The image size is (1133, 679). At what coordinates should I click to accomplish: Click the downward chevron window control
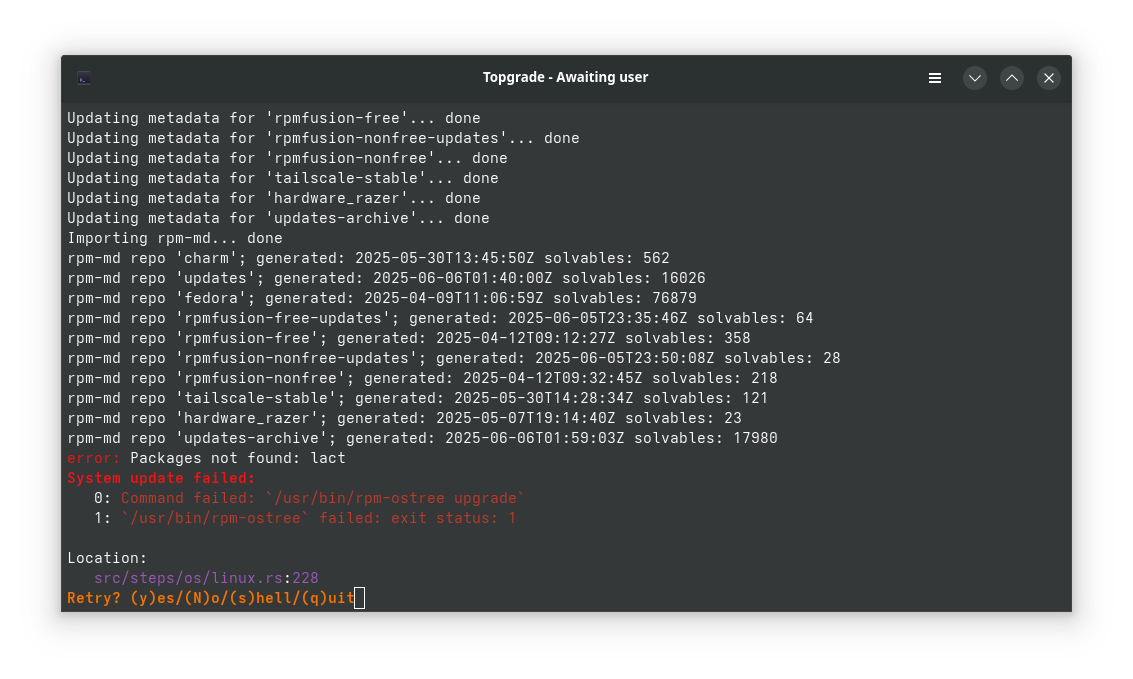[x=974, y=77]
